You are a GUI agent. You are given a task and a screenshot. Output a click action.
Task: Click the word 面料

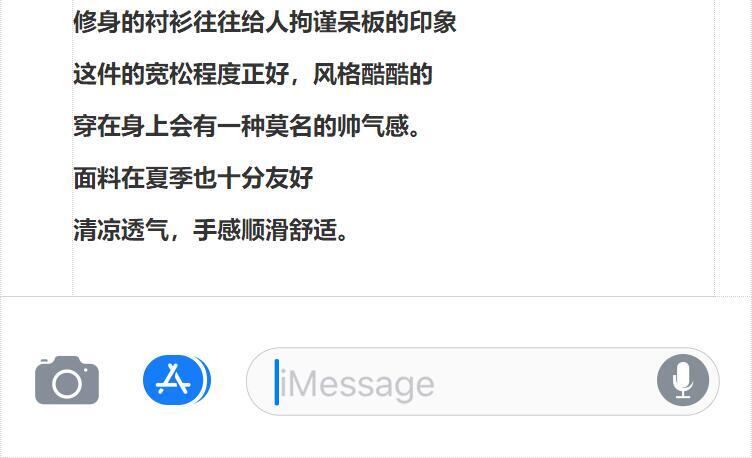tap(97, 178)
